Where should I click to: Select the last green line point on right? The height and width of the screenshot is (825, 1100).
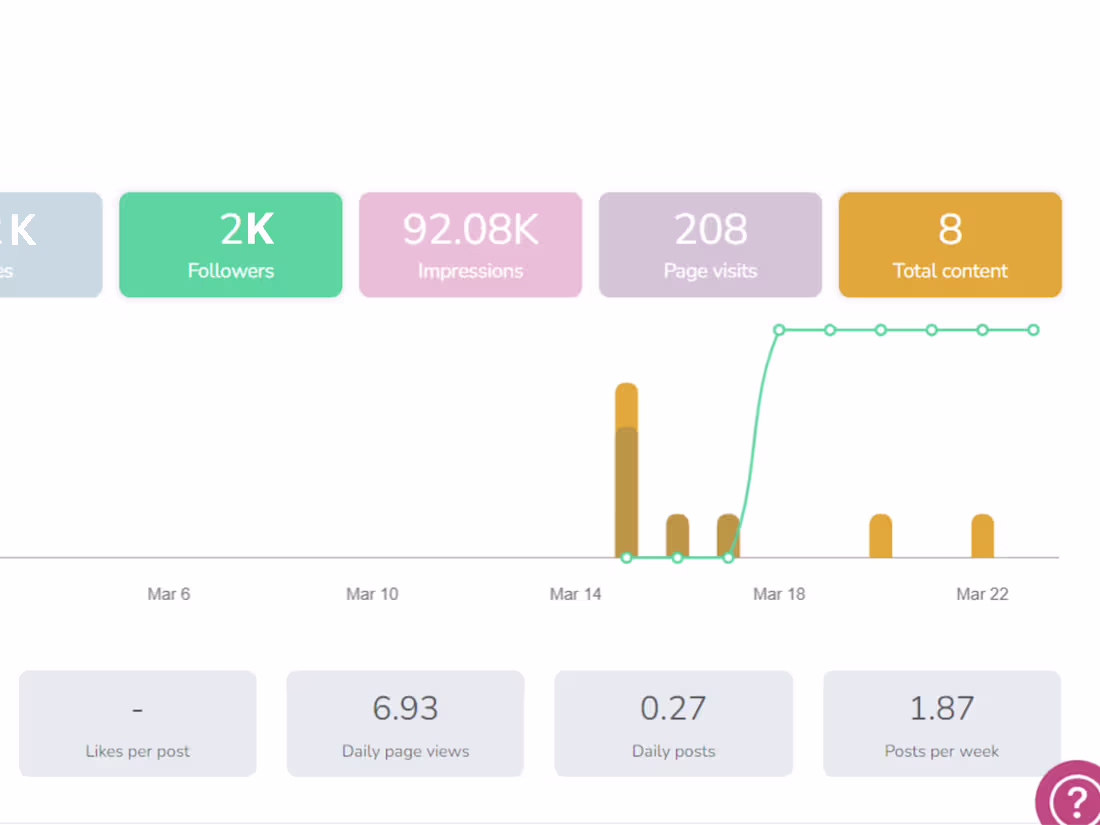pyautogui.click(x=1033, y=330)
